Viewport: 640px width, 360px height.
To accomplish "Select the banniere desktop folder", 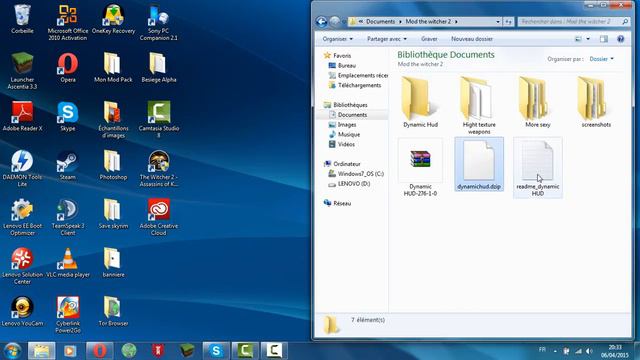I will (x=113, y=262).
